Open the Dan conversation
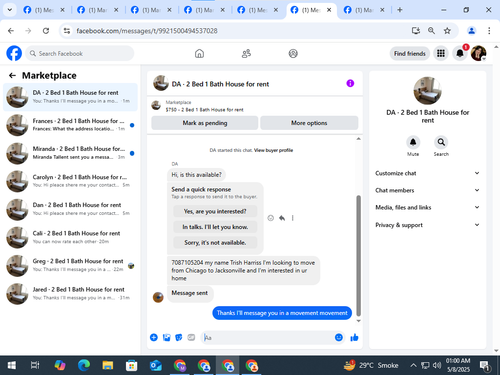The image size is (500, 375). pyautogui.click(x=70, y=209)
